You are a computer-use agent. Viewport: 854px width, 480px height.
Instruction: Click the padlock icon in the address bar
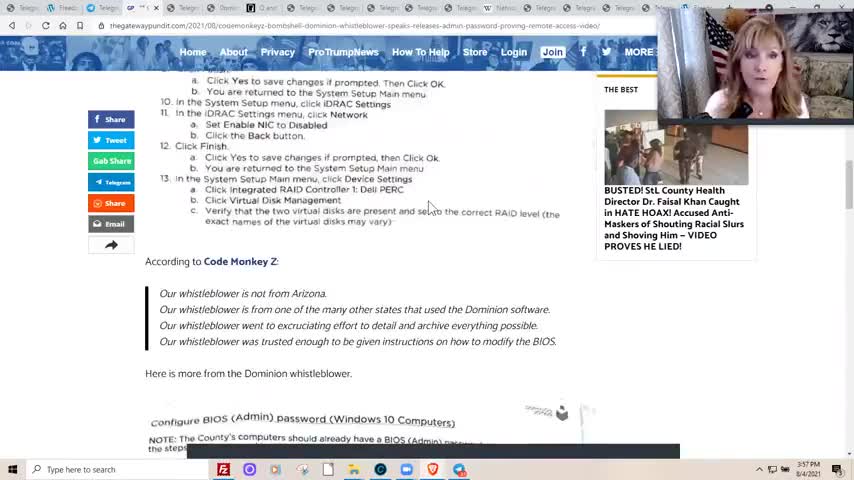click(x=101, y=26)
